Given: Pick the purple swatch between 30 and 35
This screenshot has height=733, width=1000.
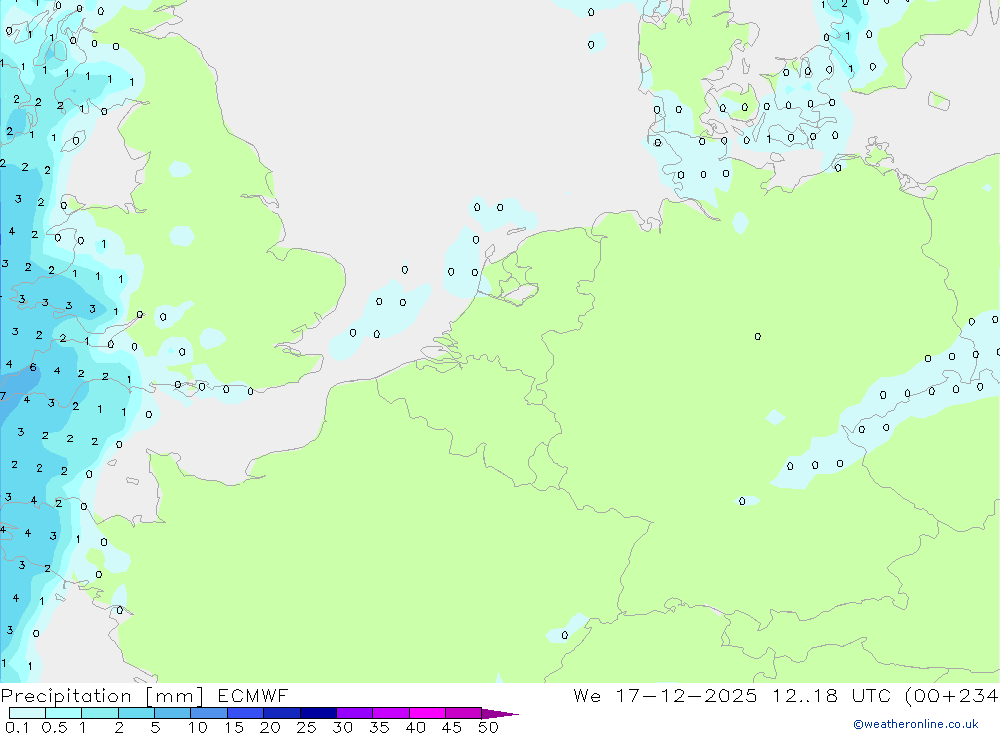Looking at the screenshot, I should click(x=355, y=713).
